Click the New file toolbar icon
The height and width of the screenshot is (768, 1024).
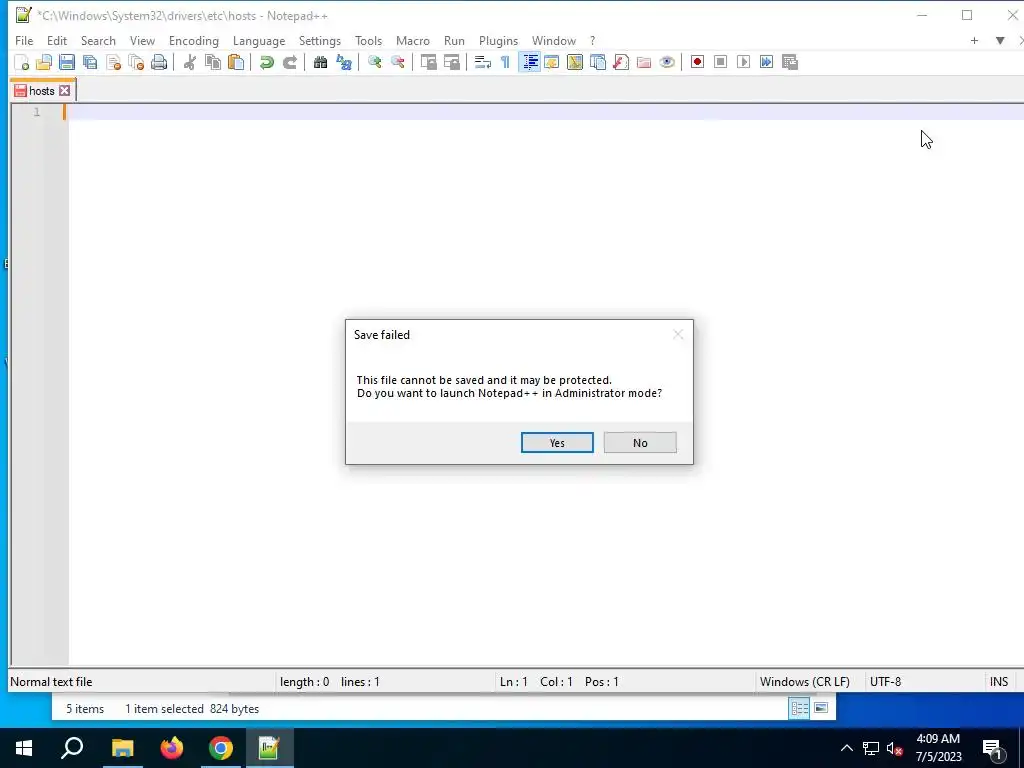click(22, 62)
